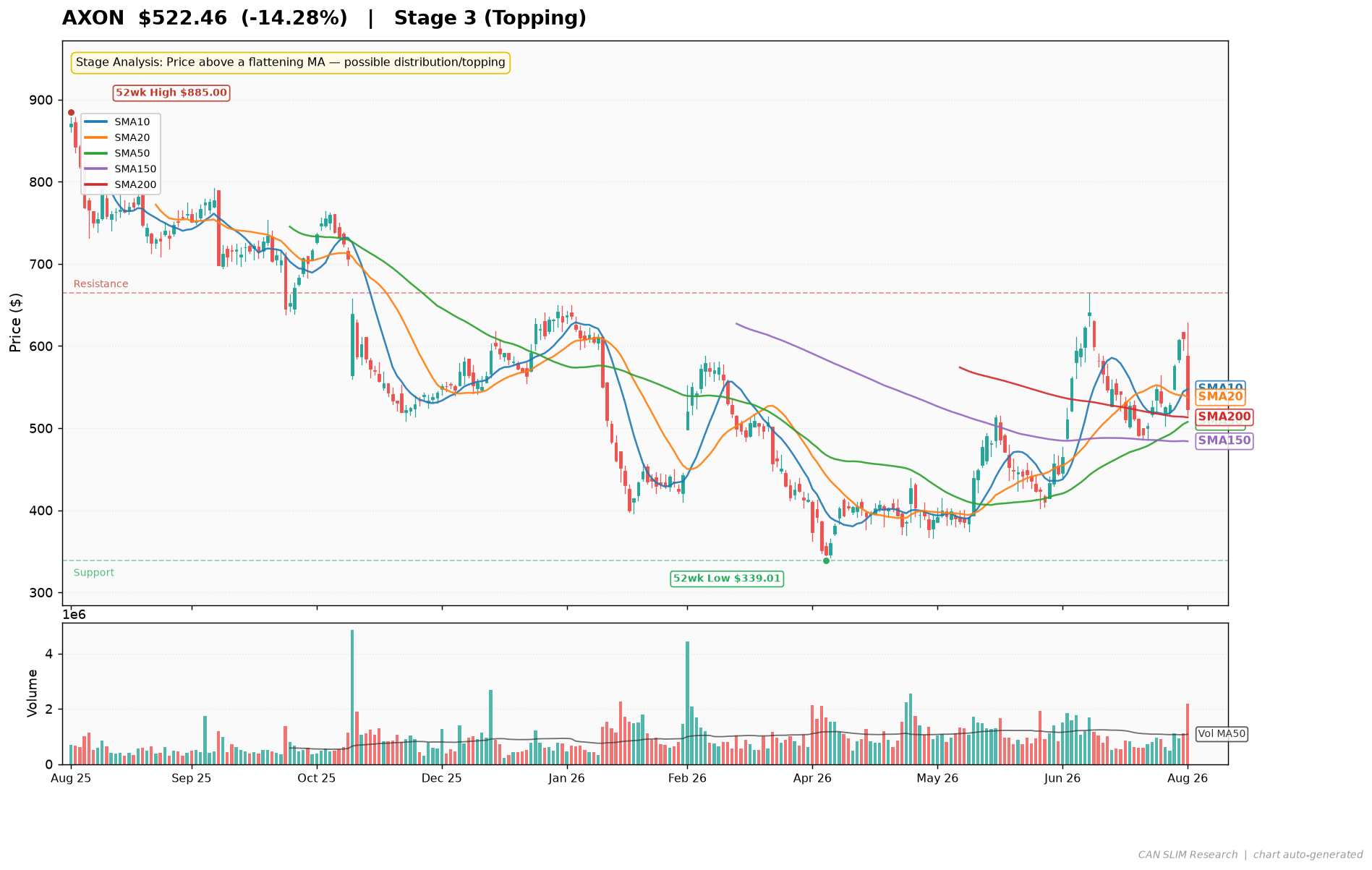
Task: Click the Dec 25 date tick
Action: tap(442, 779)
